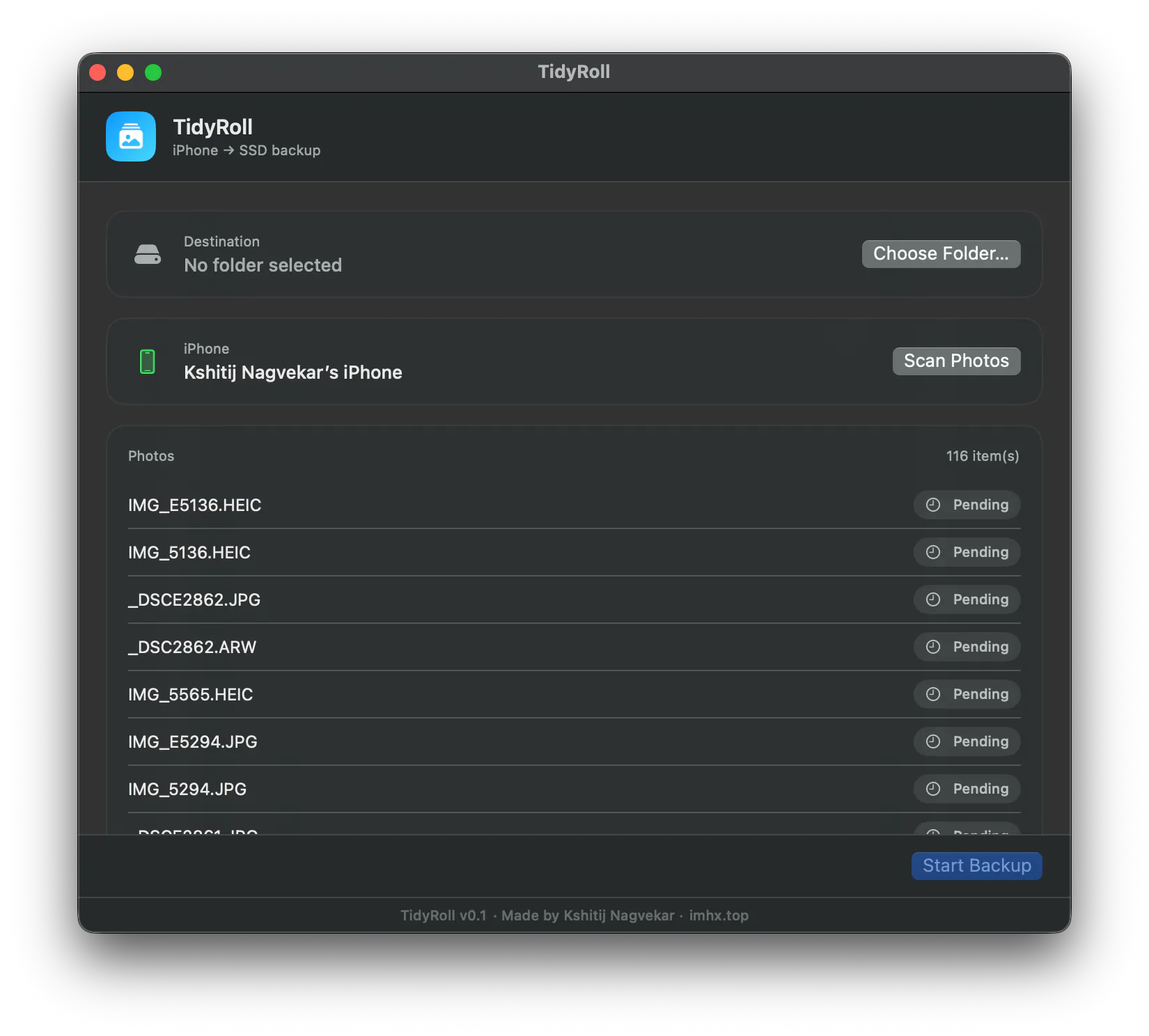Click the clock icon on IMG_E5136.HEIC row

pos(933,505)
